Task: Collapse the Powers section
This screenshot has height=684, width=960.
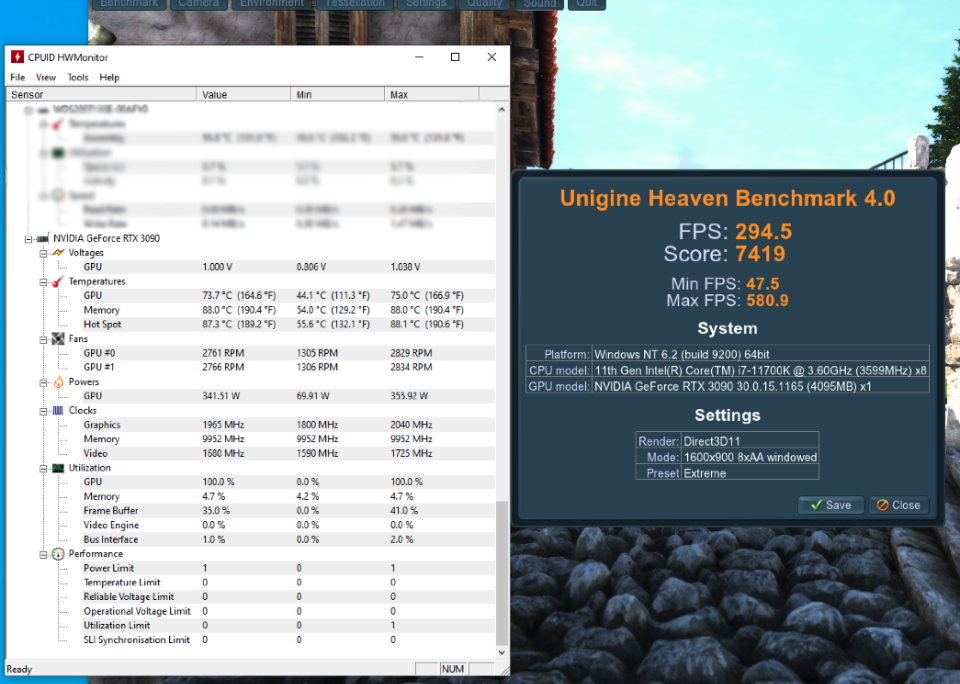Action: coord(43,382)
